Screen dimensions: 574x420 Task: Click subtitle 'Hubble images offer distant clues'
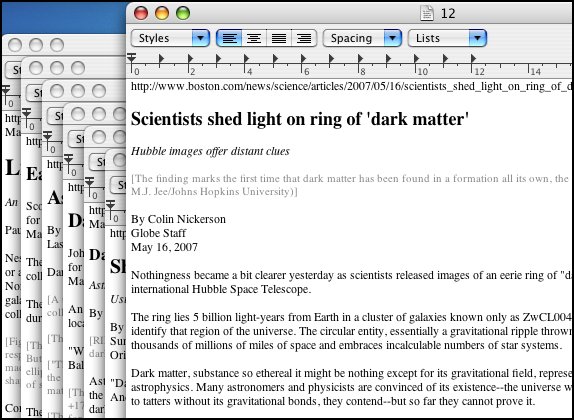(210, 151)
